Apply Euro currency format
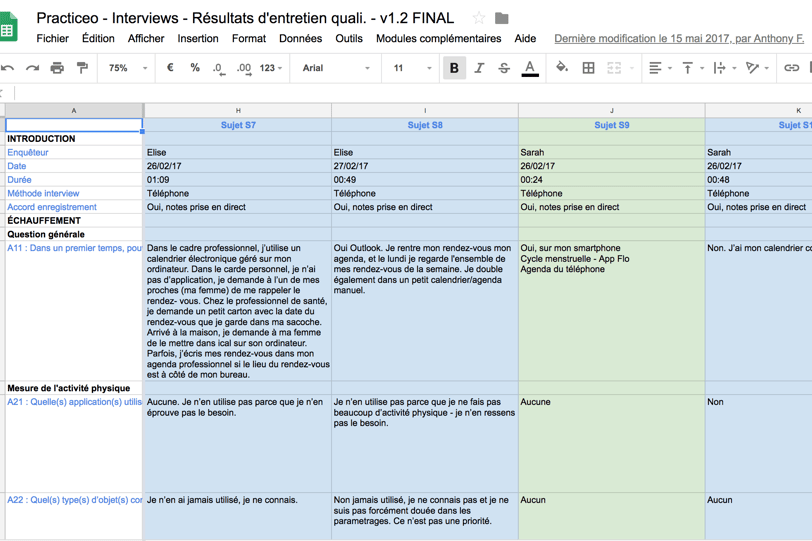Screen dimensions: 812x541 point(170,67)
